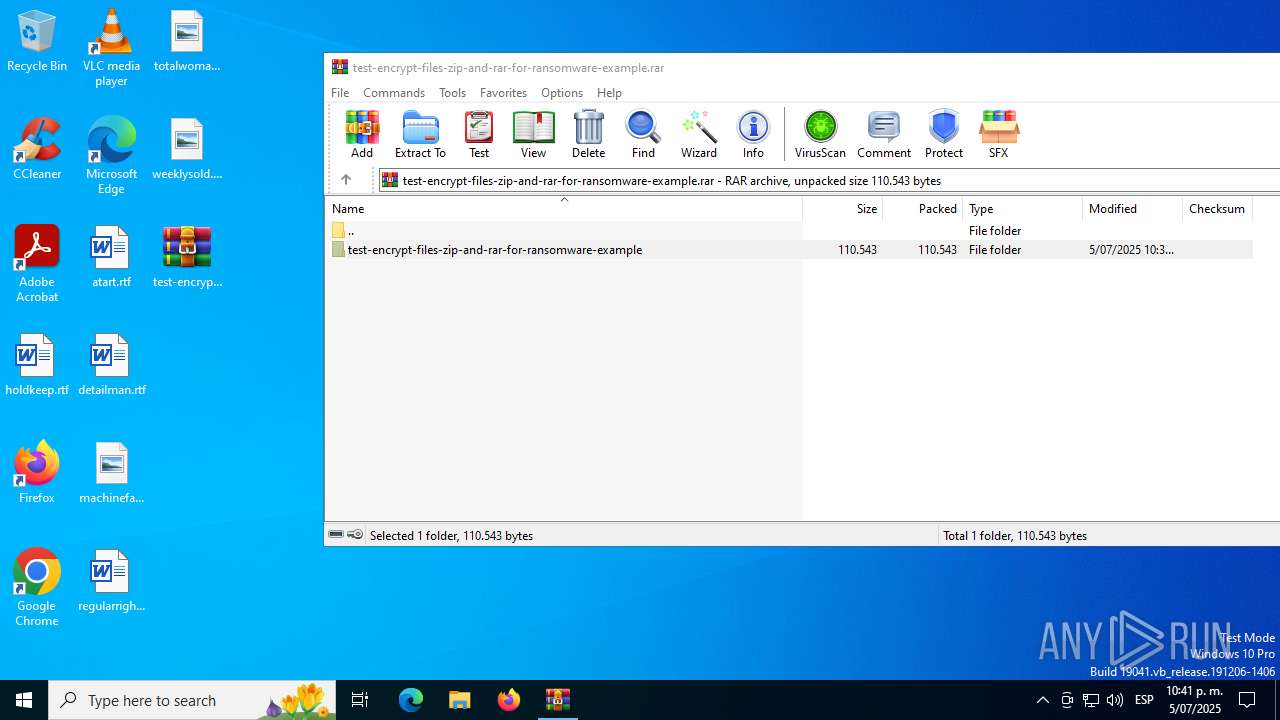Click the network tray icon
Screen dimensions: 1280x720
click(1091, 700)
